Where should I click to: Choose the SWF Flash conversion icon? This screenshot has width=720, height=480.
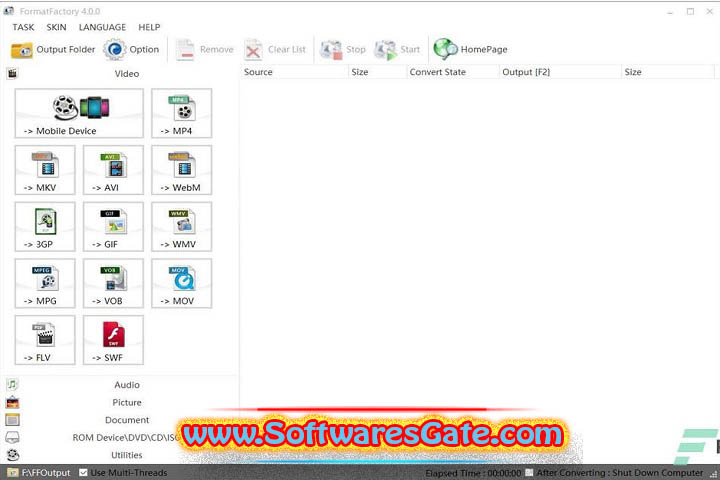coord(113,340)
